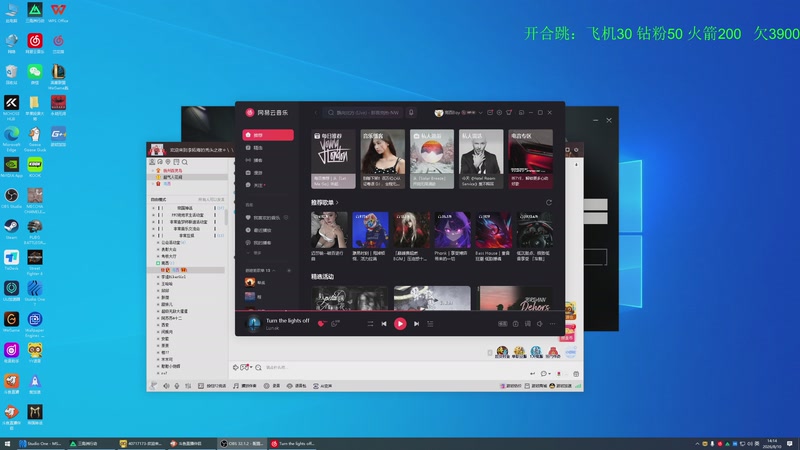The width and height of the screenshot is (800, 450).
Task: Open the Steam desktop icon
Action: point(11,229)
